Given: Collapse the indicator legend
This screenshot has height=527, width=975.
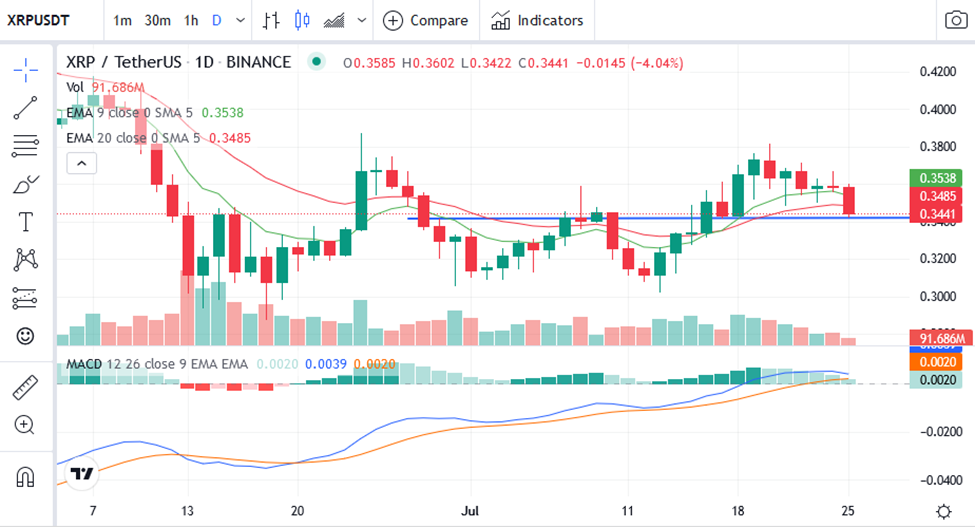Looking at the screenshot, I should tap(81, 163).
